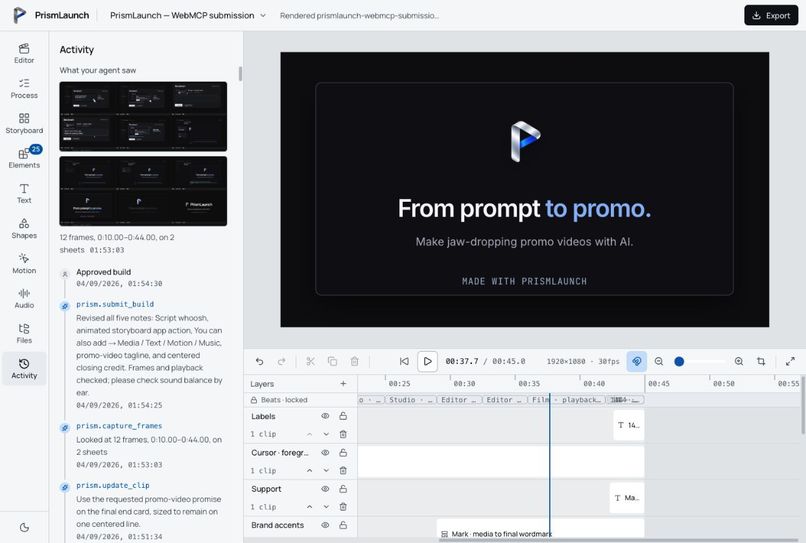This screenshot has width=806, height=543.
Task: Undo the last action
Action: [260, 361]
